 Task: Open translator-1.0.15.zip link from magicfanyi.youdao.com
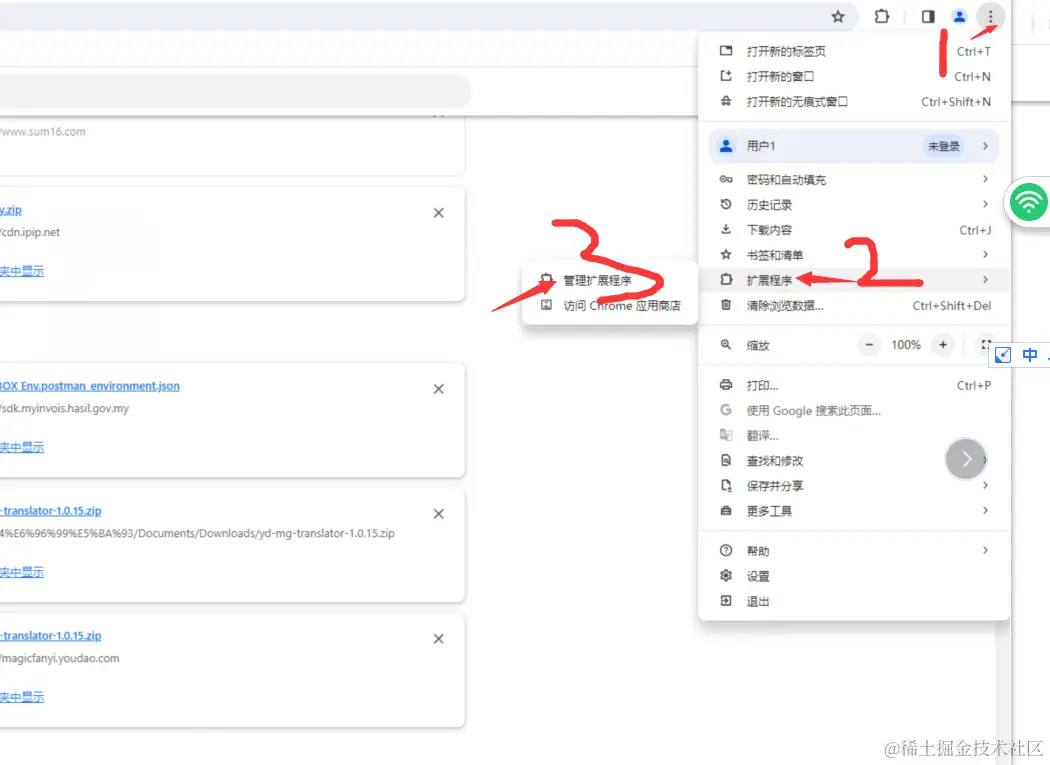tap(51, 636)
